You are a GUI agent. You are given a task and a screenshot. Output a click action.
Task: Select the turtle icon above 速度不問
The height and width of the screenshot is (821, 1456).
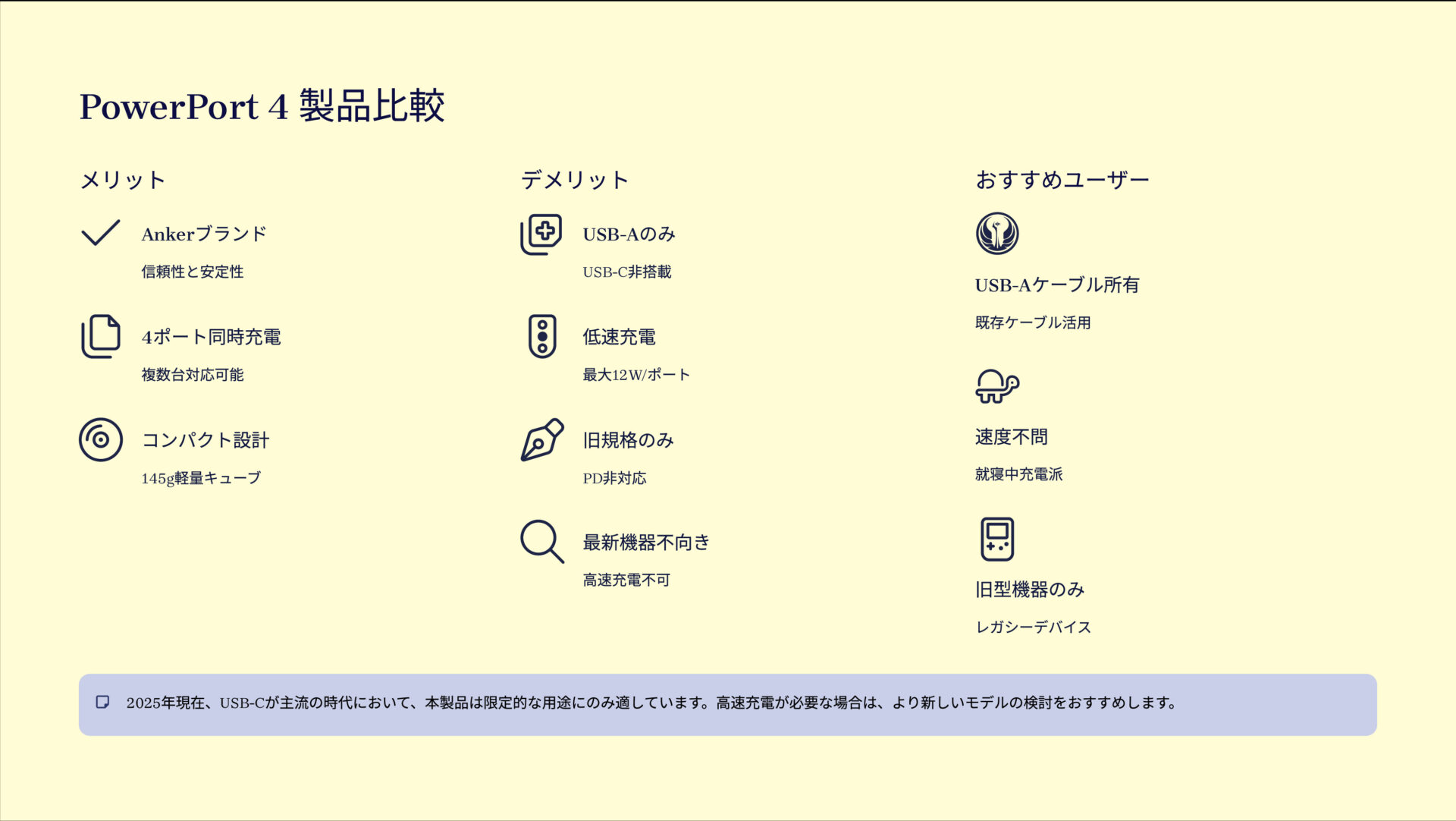(996, 387)
